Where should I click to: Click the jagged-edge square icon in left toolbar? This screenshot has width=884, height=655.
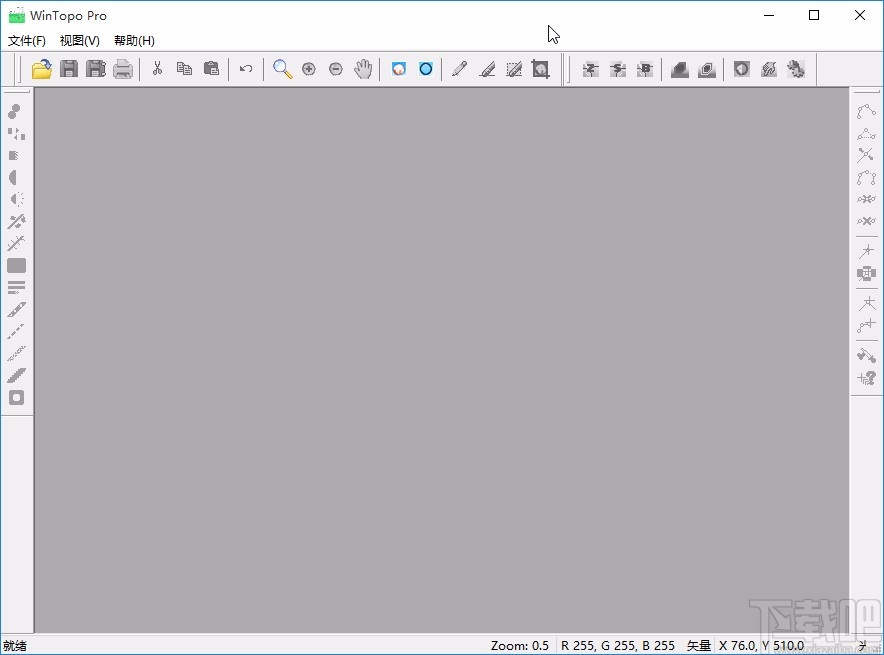point(14,156)
